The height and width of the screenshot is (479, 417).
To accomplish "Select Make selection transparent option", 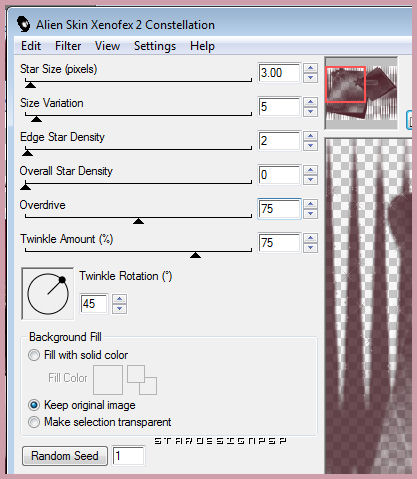I will 34,422.
